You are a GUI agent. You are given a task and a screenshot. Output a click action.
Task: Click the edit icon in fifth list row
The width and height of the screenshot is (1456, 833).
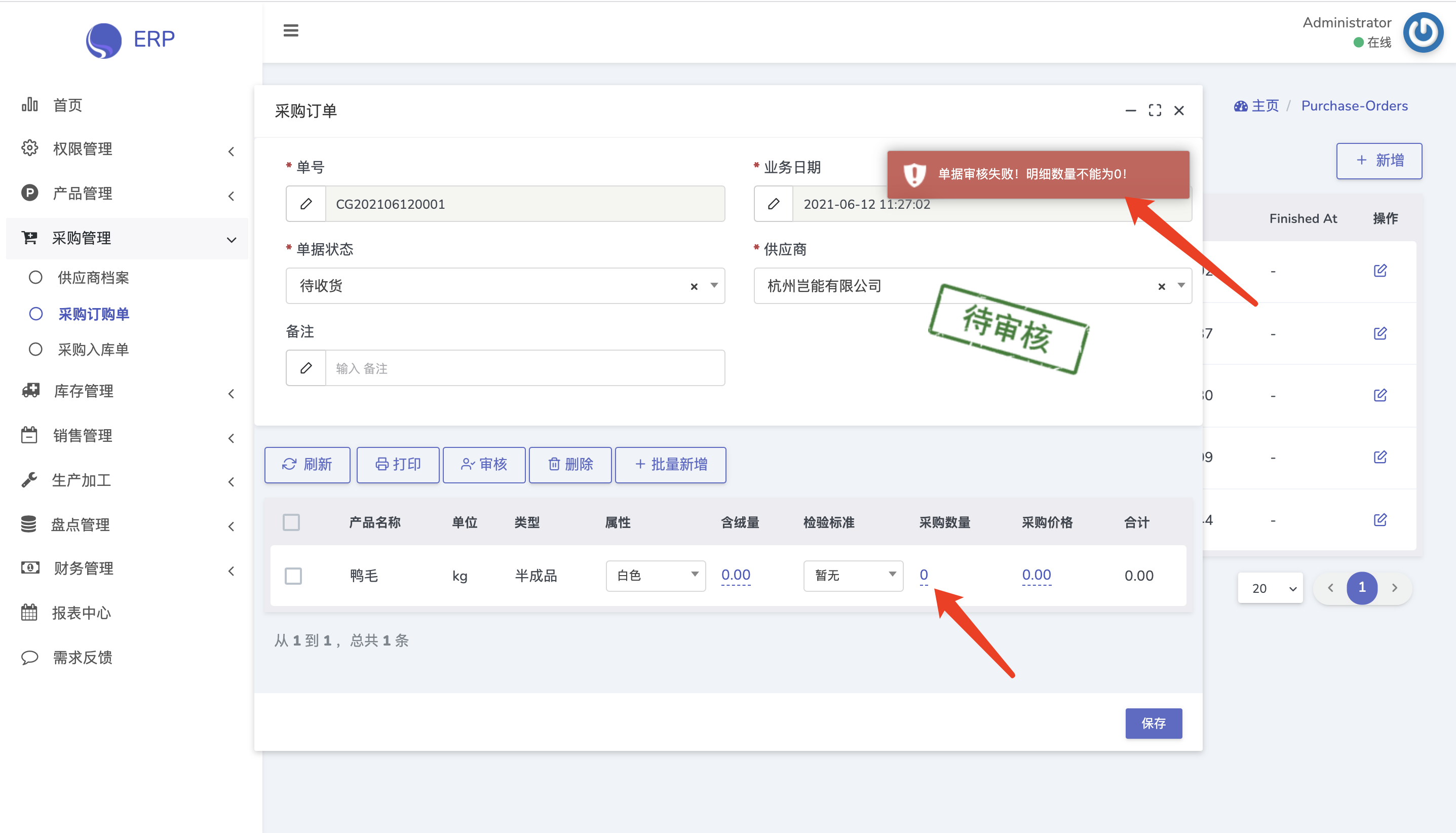(x=1380, y=519)
